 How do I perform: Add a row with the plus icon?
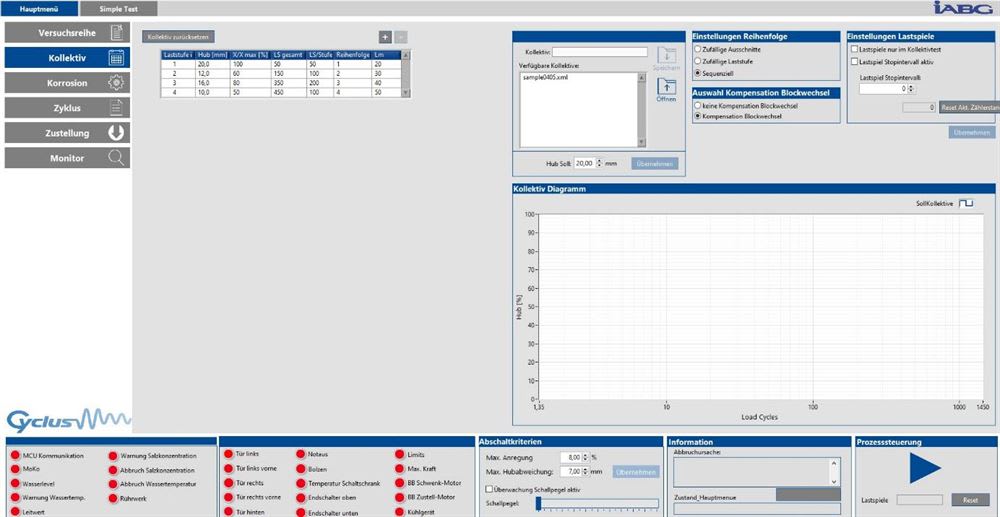point(385,37)
